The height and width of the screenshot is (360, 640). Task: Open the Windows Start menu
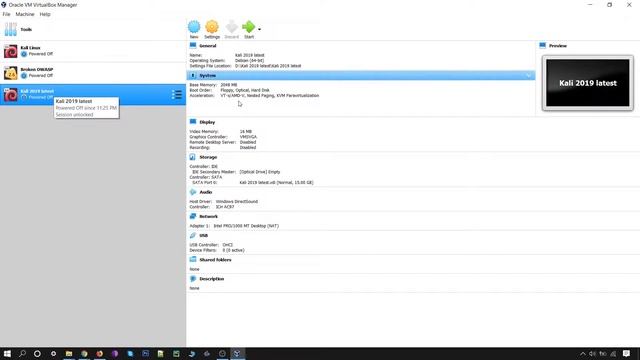tap(7, 353)
